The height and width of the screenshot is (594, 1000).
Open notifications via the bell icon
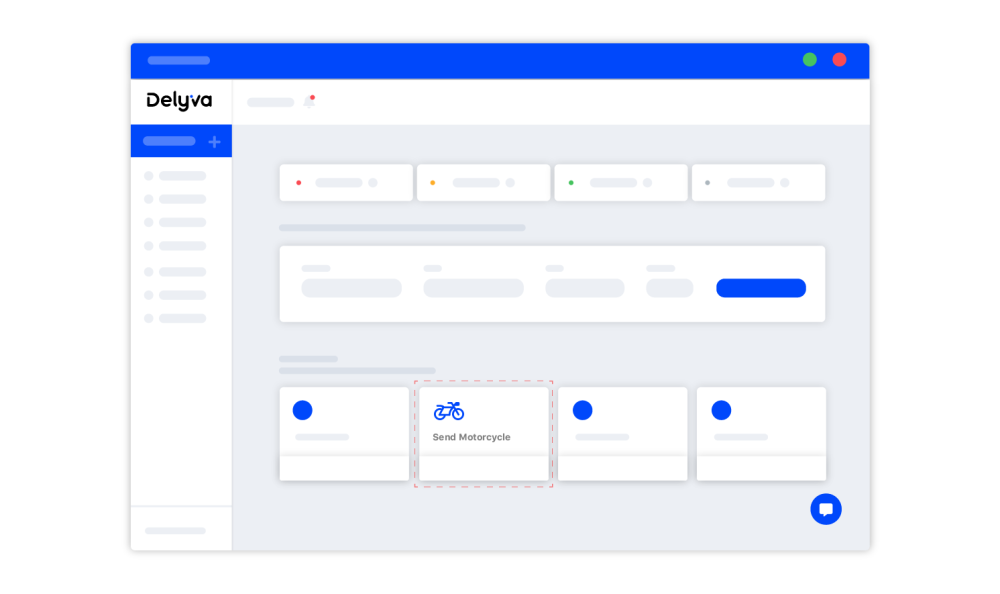[309, 102]
